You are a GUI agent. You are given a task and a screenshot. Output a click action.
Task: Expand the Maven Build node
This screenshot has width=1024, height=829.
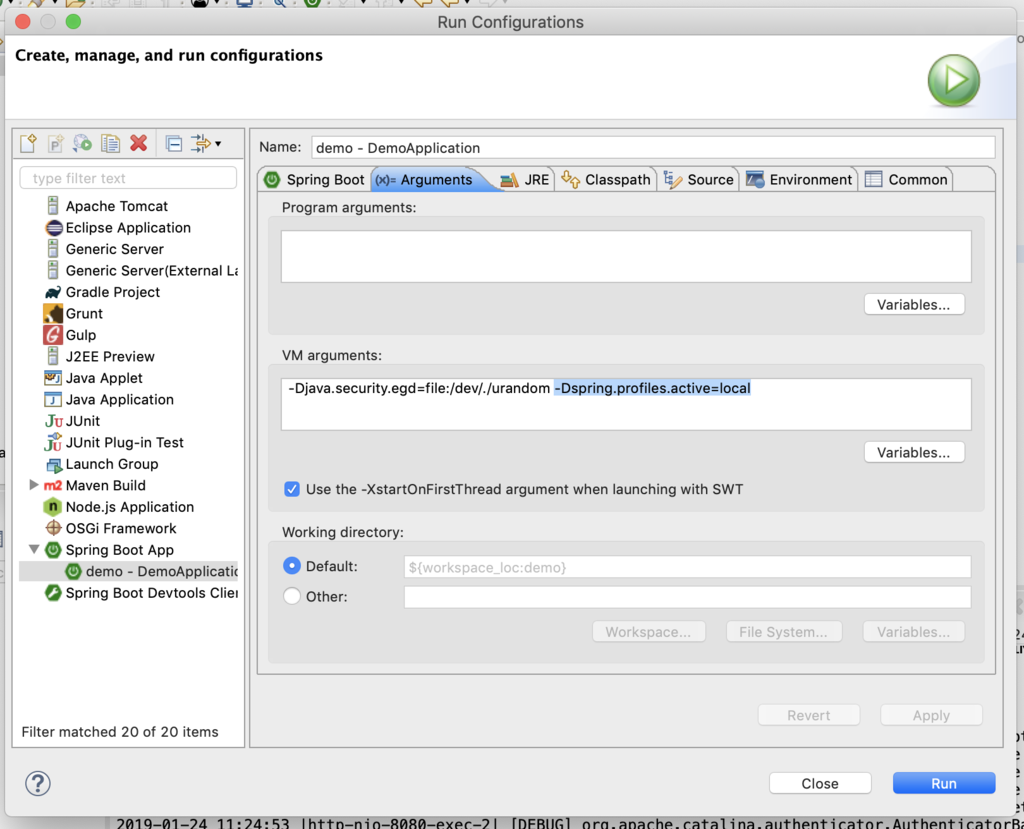coord(33,485)
